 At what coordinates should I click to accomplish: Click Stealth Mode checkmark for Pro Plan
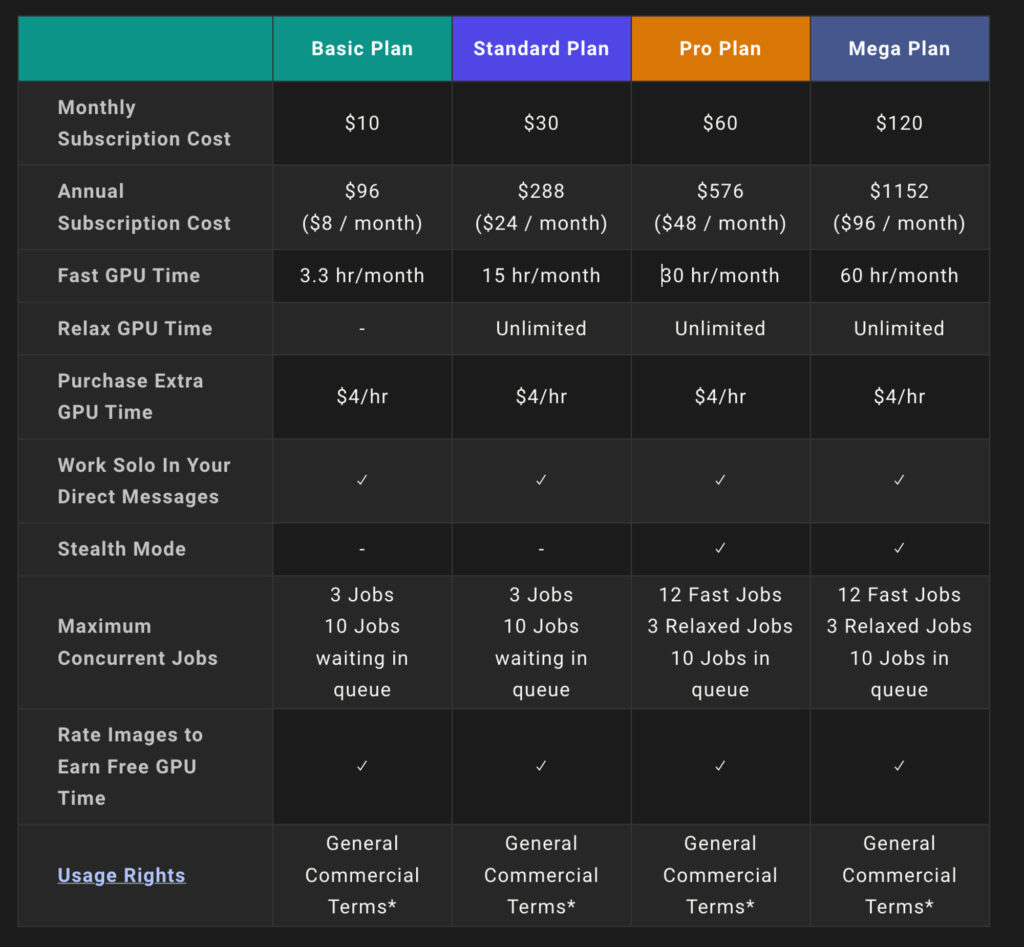[720, 549]
